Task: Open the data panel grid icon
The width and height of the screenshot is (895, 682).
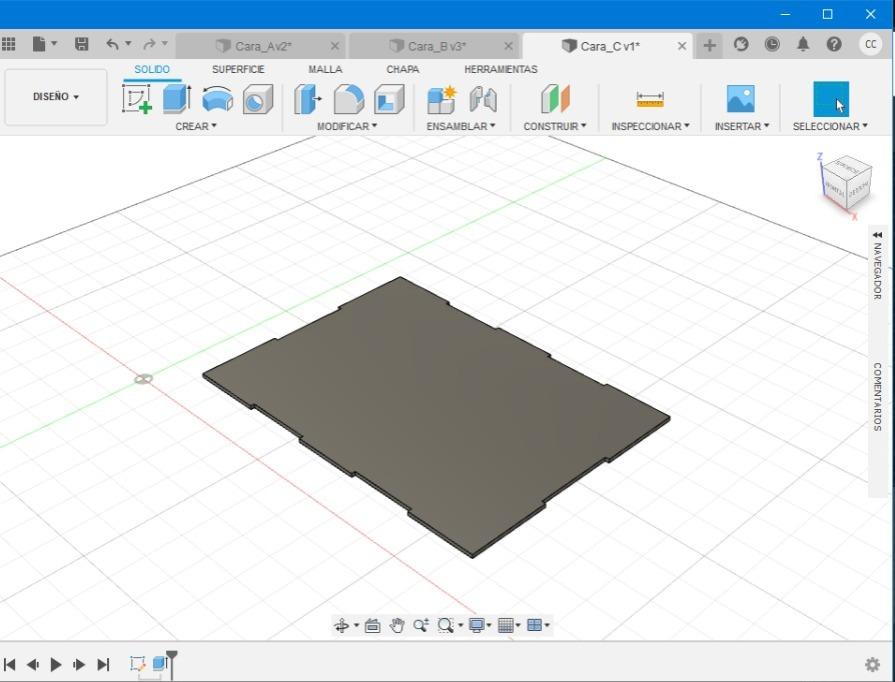Action: (x=8, y=45)
